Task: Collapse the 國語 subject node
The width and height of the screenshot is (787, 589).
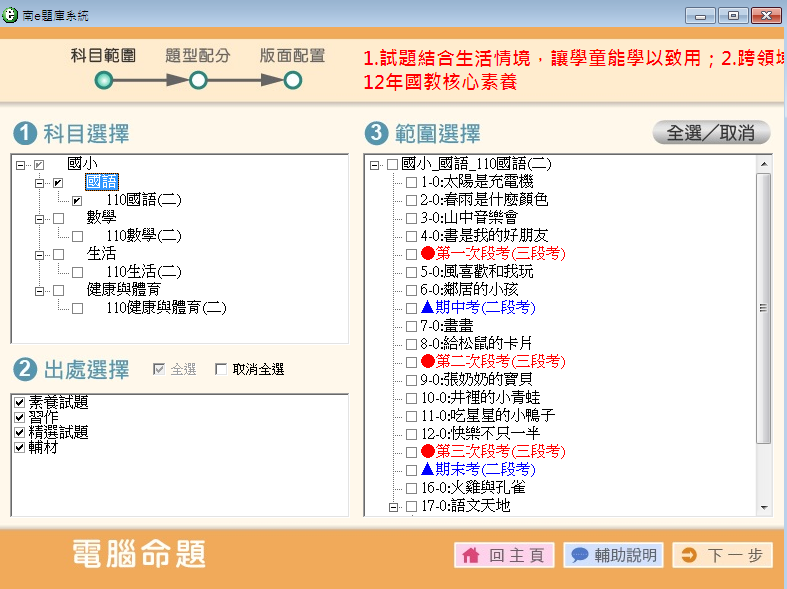Action: (x=39, y=183)
